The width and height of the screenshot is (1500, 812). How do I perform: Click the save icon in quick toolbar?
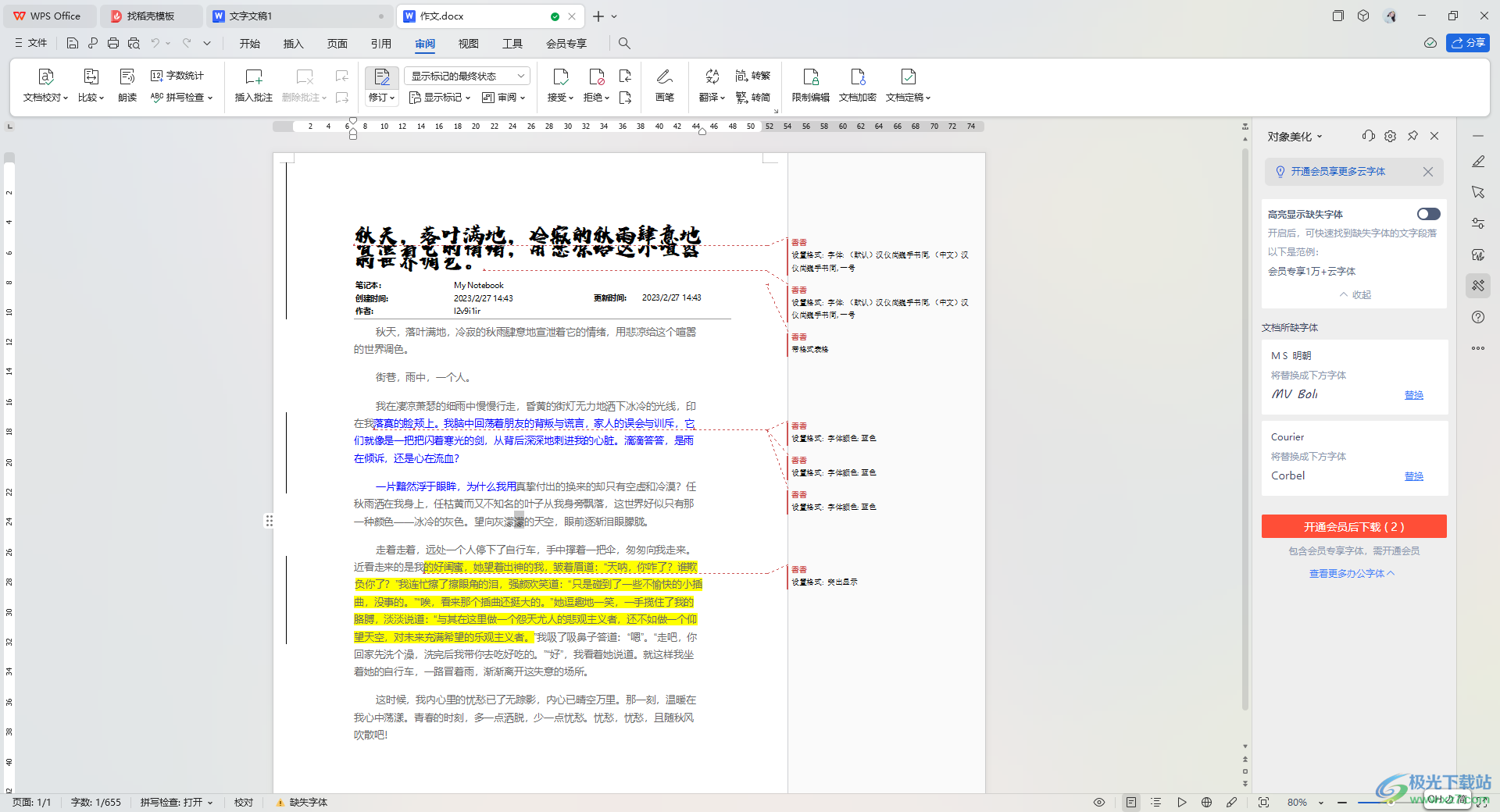click(x=73, y=43)
